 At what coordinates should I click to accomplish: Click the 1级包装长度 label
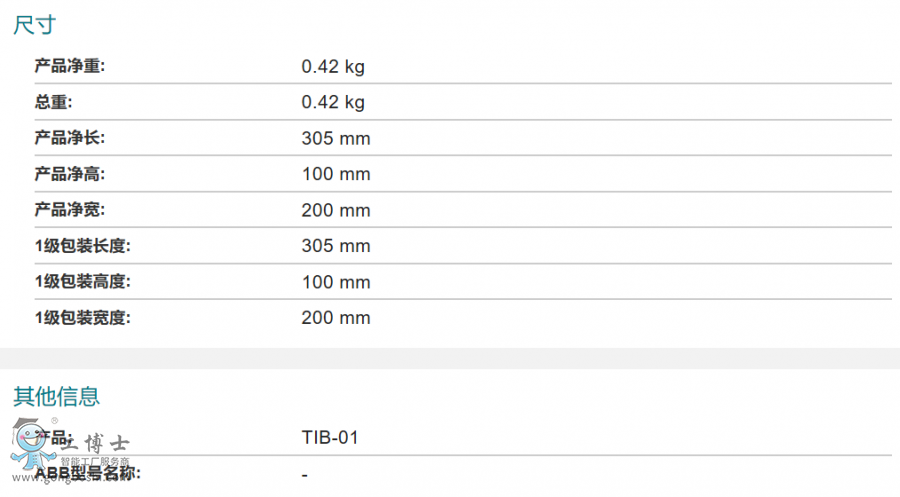click(83, 246)
